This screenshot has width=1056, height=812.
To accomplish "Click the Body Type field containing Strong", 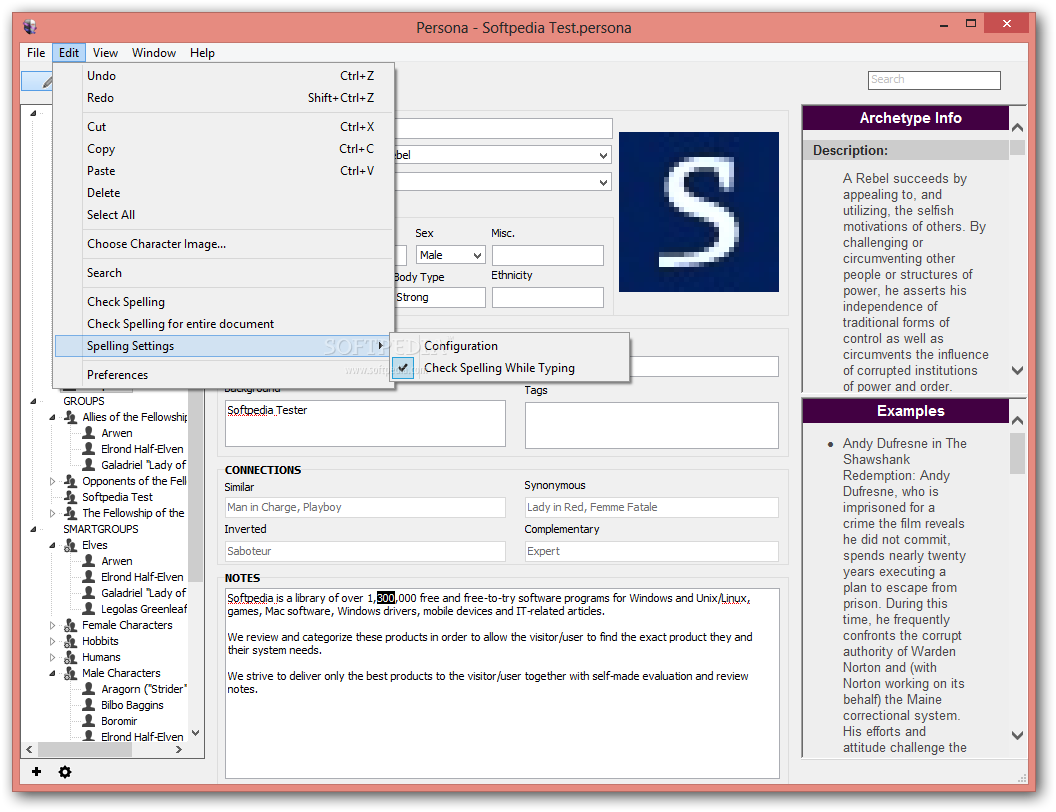I will [x=439, y=298].
